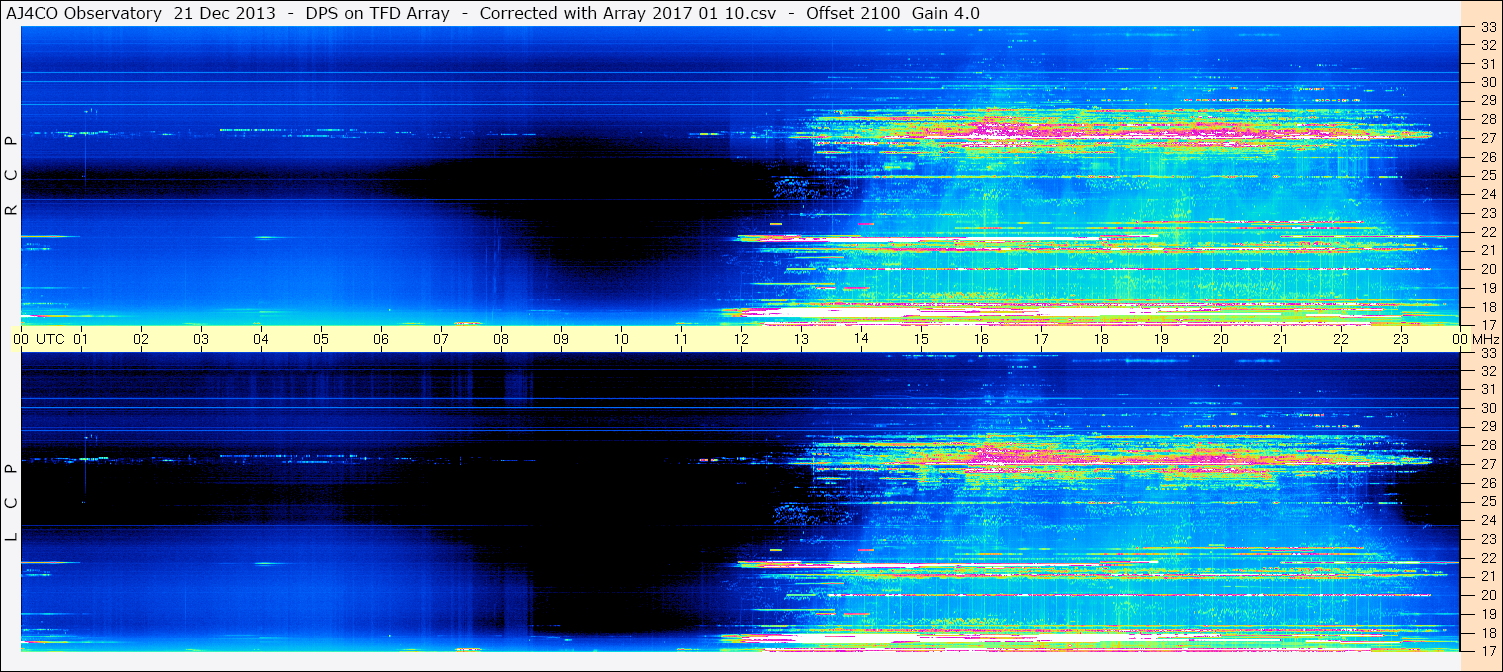This screenshot has height=672, width=1503.
Task: Click the 33 MHz tick in RCP panel
Action: click(x=1487, y=26)
